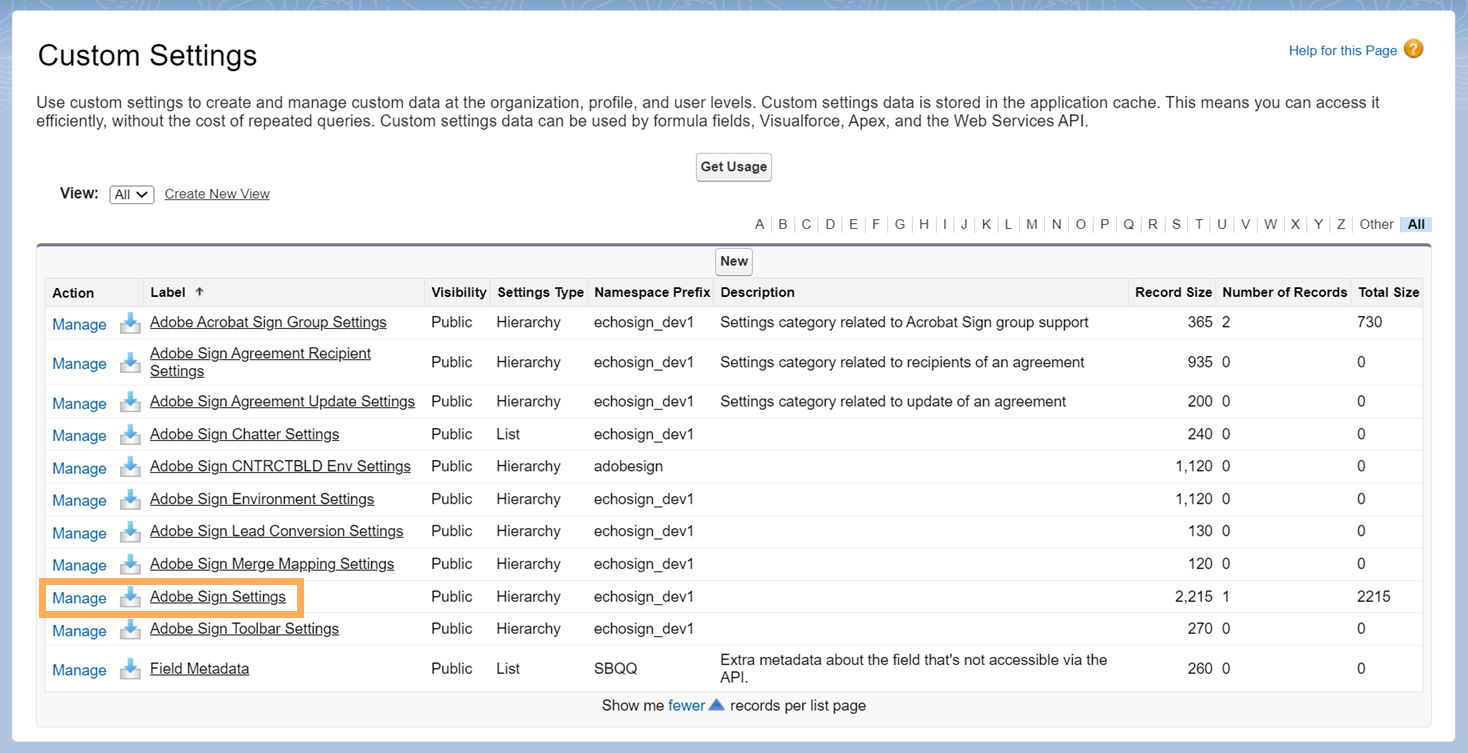This screenshot has width=1468, height=753.
Task: Filter list by letter A
Action: (759, 224)
